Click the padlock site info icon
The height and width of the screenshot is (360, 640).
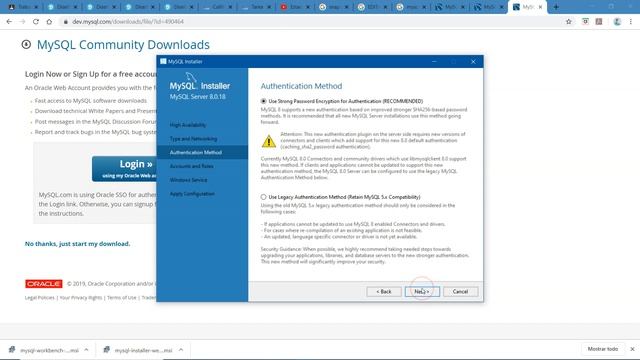(x=65, y=22)
